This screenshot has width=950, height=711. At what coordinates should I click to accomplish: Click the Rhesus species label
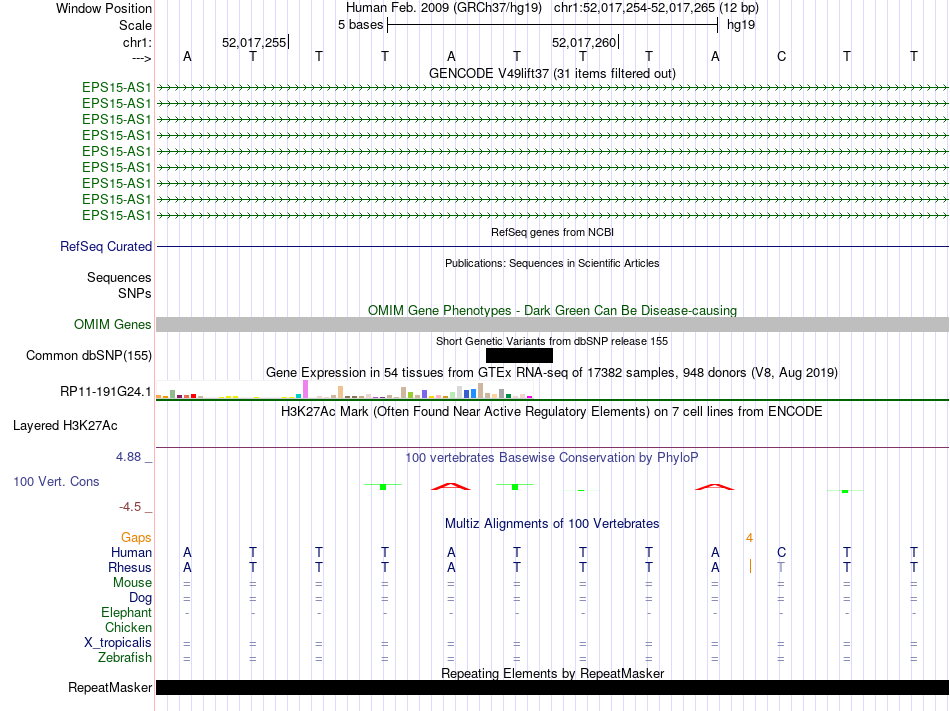[x=130, y=567]
